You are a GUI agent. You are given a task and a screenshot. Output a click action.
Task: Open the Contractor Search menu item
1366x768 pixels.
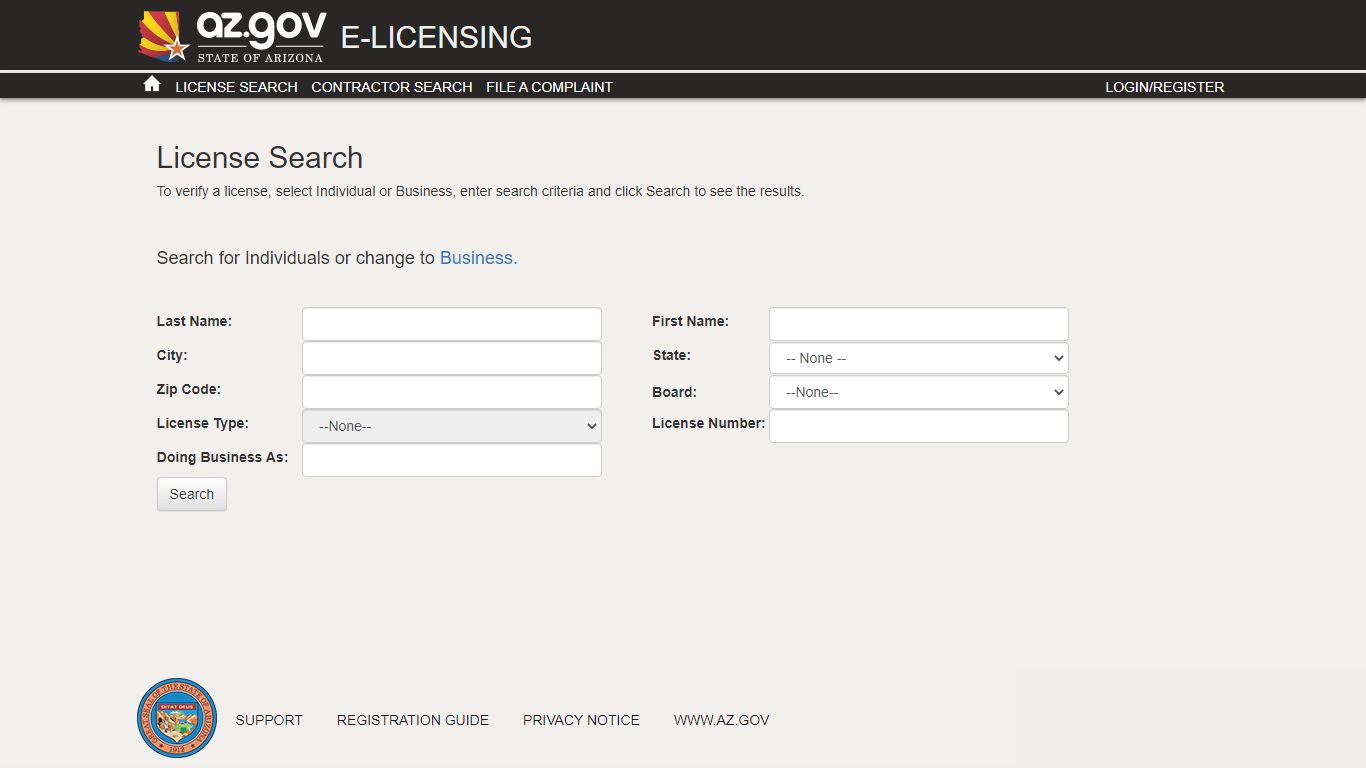(x=392, y=87)
